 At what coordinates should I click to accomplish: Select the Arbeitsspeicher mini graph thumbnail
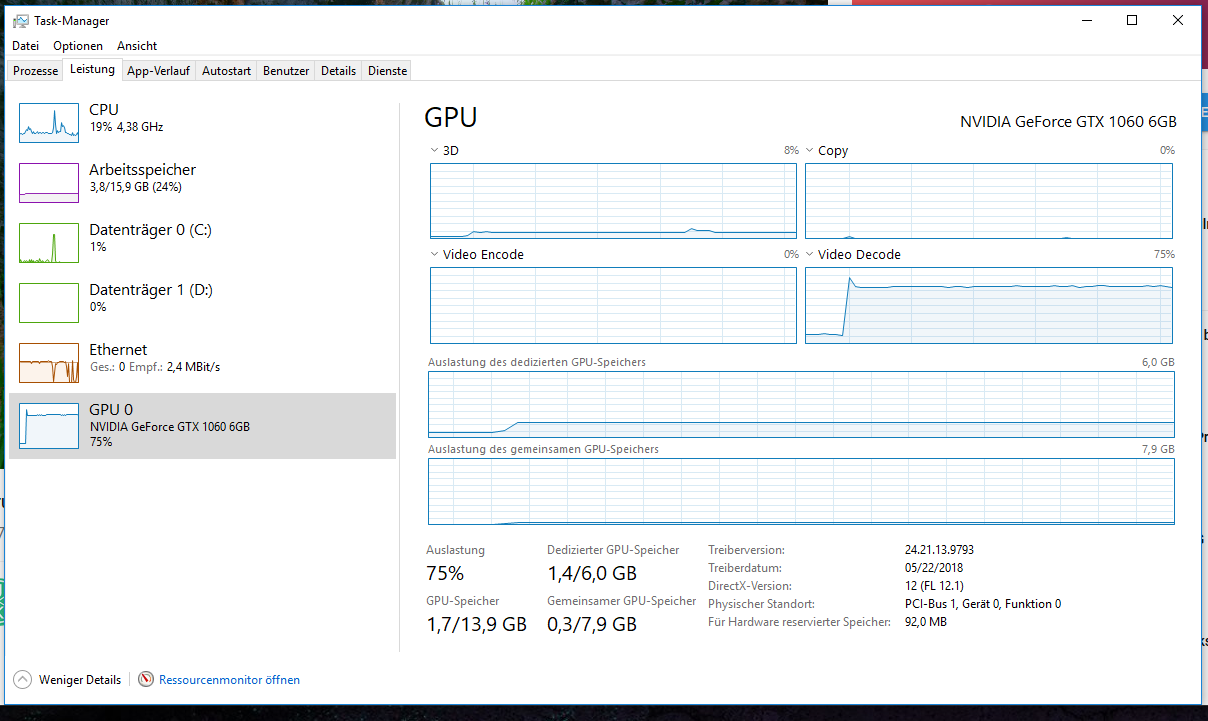pyautogui.click(x=49, y=182)
